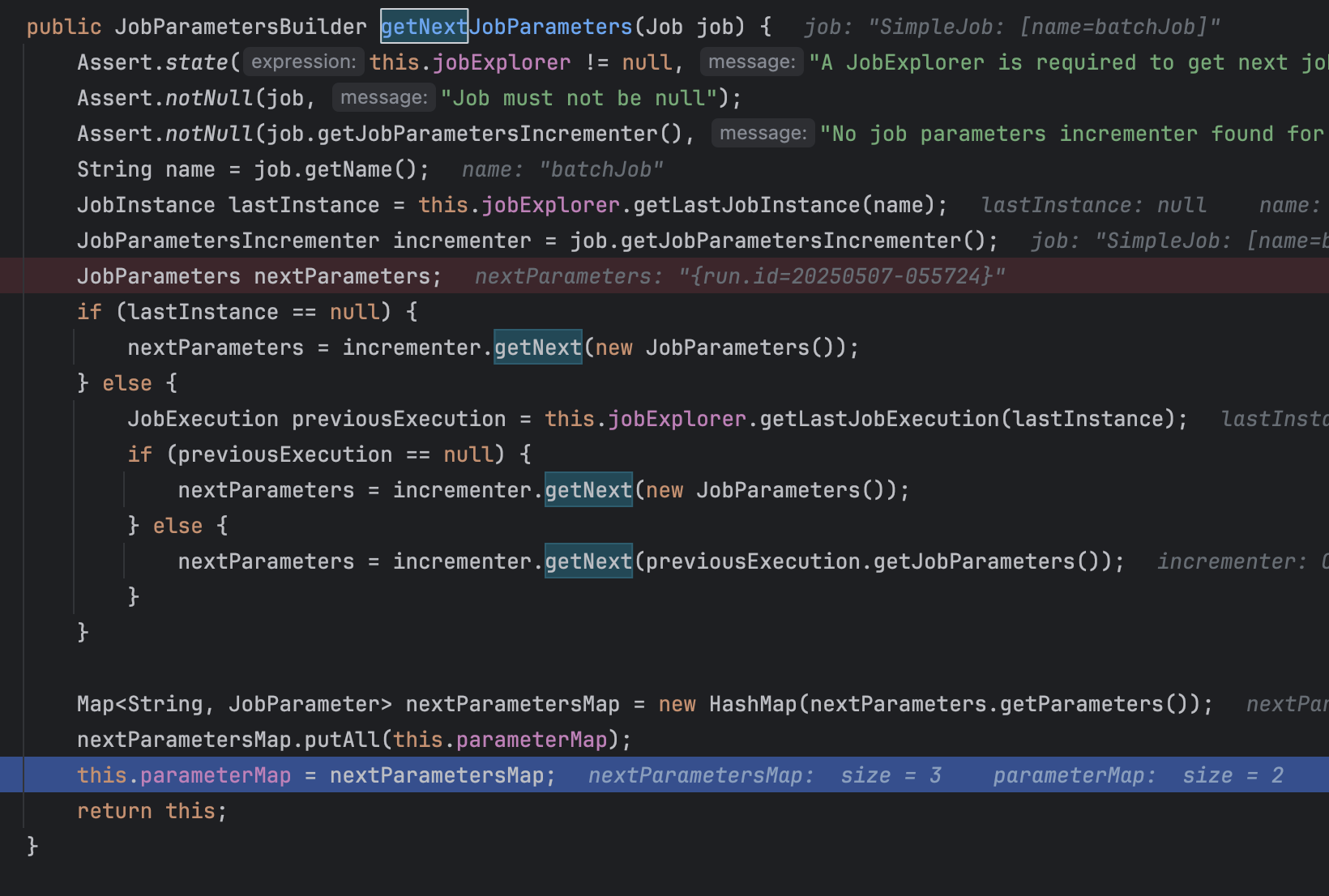
Task: Click the '} else {' after the previousExecution null branch
Action: click(x=177, y=526)
